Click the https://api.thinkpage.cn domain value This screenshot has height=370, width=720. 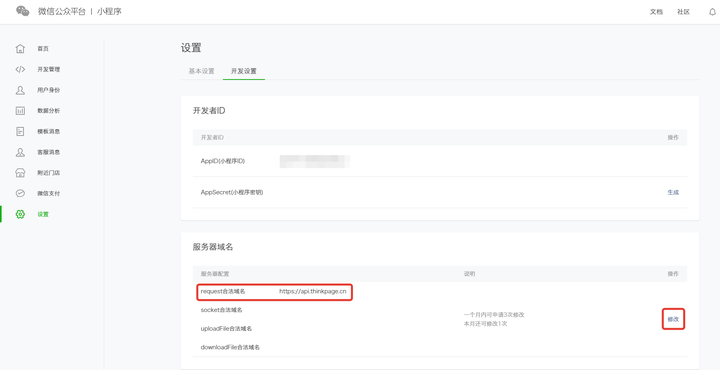click(313, 292)
